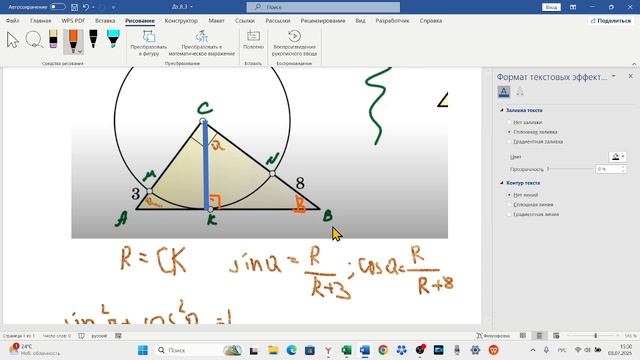Image resolution: width=640 pixels, height=360 pixels.
Task: Open File Explorer from taskbar
Action: pyautogui.click(x=273, y=350)
